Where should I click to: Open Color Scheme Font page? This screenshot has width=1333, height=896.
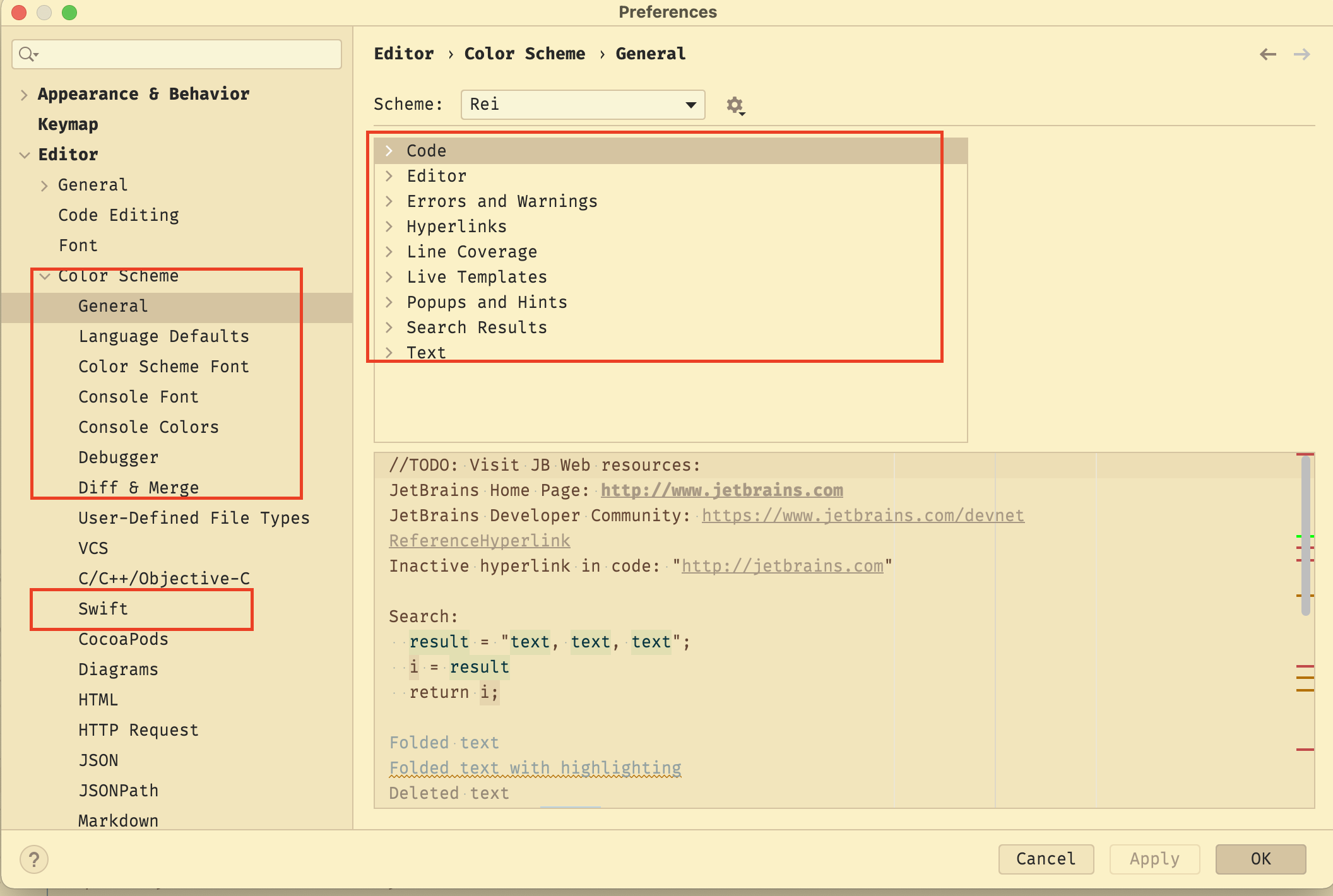(164, 367)
